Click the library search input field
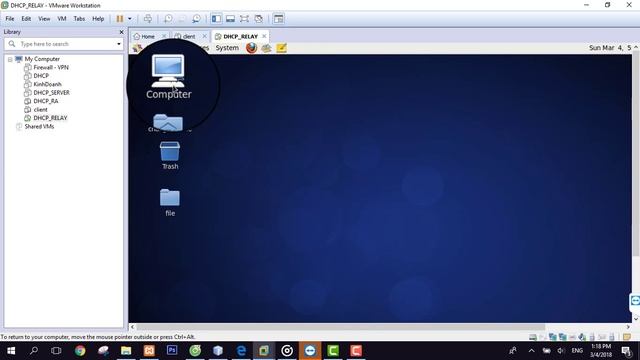The width and height of the screenshot is (640, 360). 64,44
